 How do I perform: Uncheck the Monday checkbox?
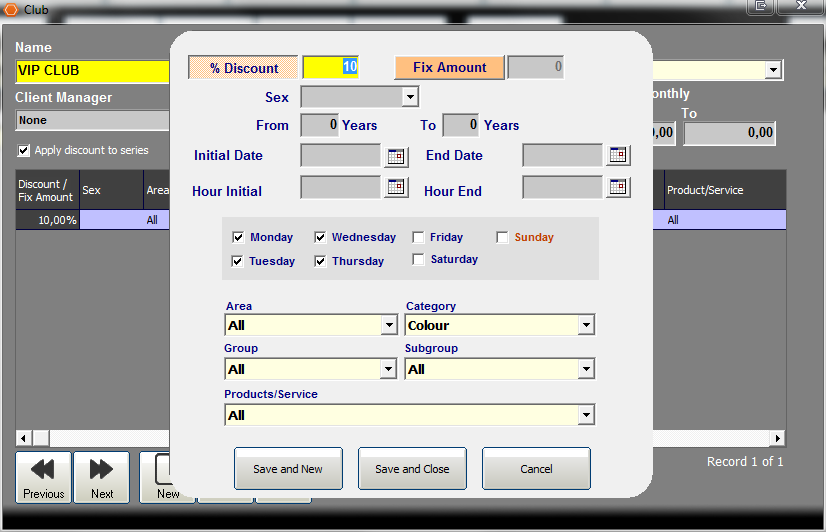click(238, 238)
